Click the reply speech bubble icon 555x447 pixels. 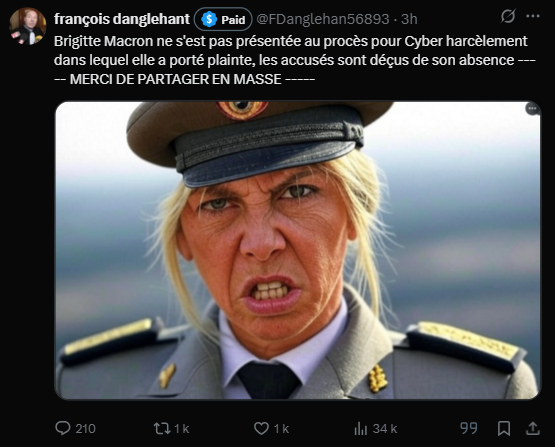pyautogui.click(x=63, y=428)
